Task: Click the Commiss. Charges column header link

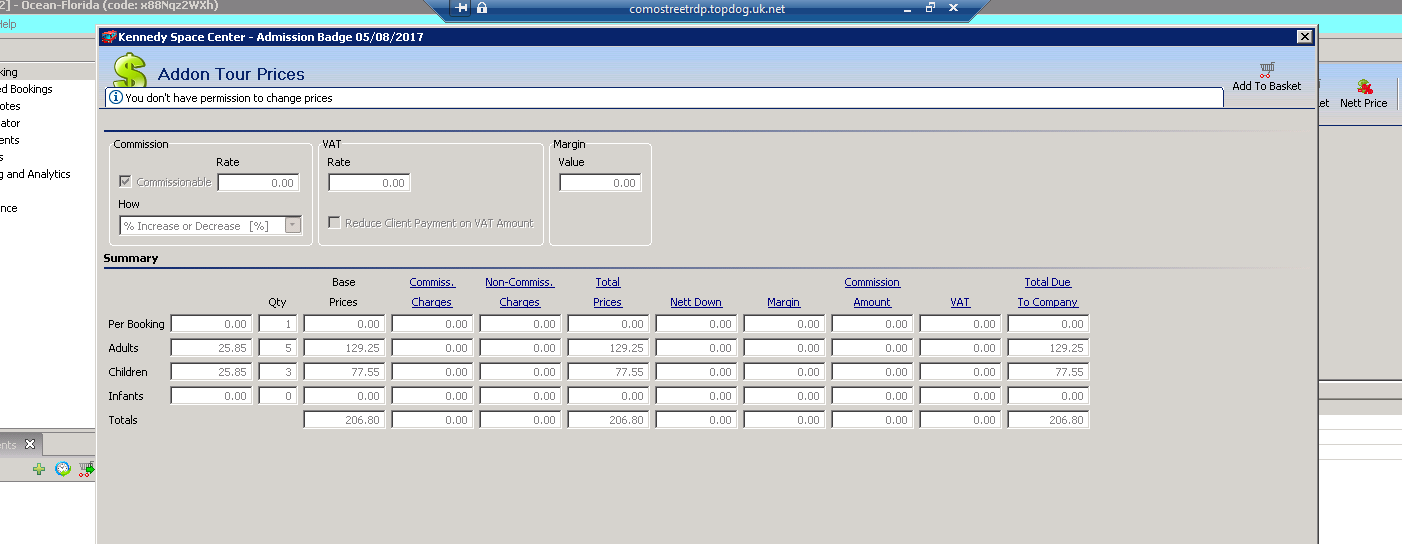Action: point(432,292)
